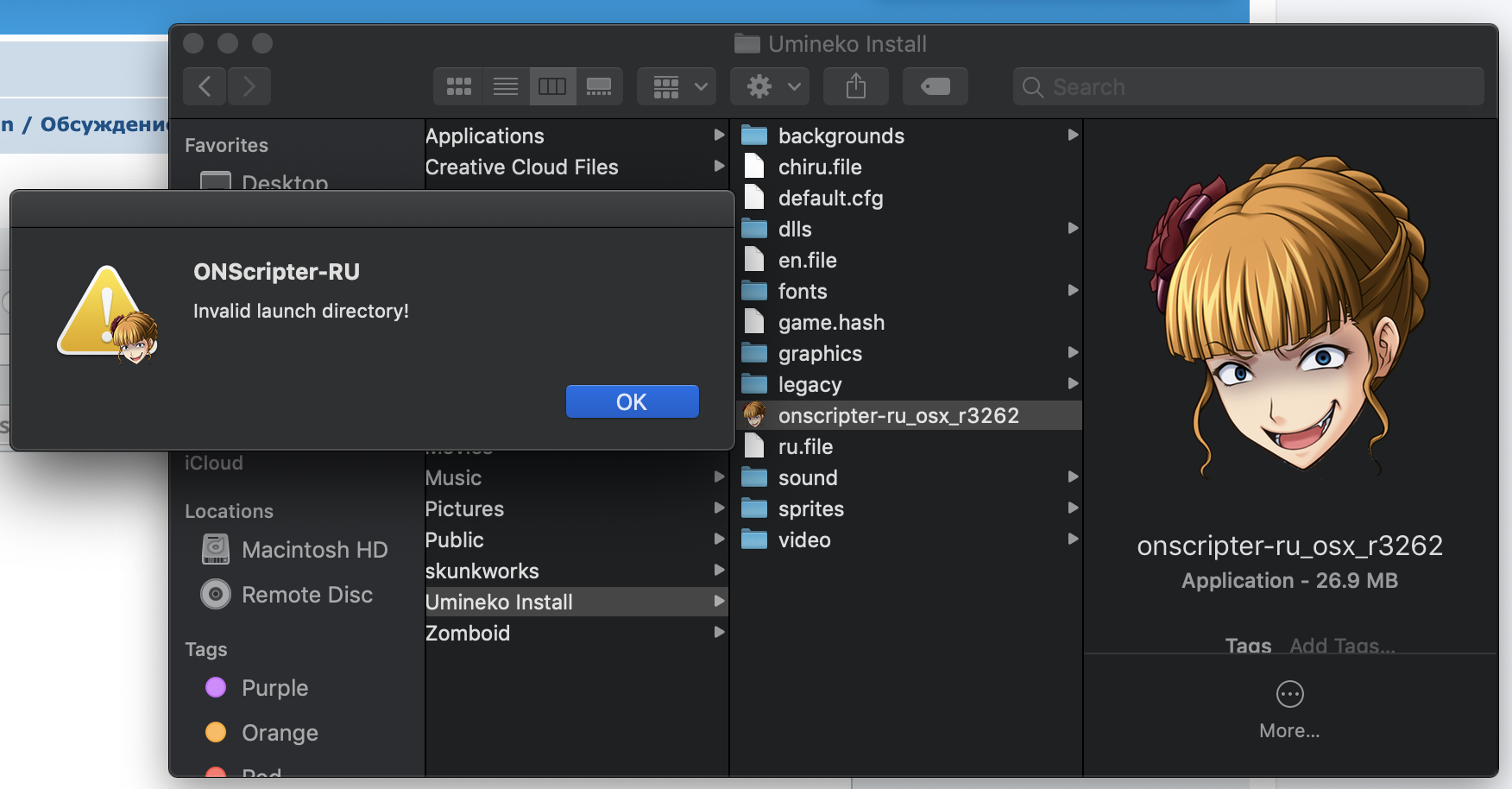Expand fonts folder via its arrow
This screenshot has height=789, width=1512.
pyautogui.click(x=1073, y=290)
